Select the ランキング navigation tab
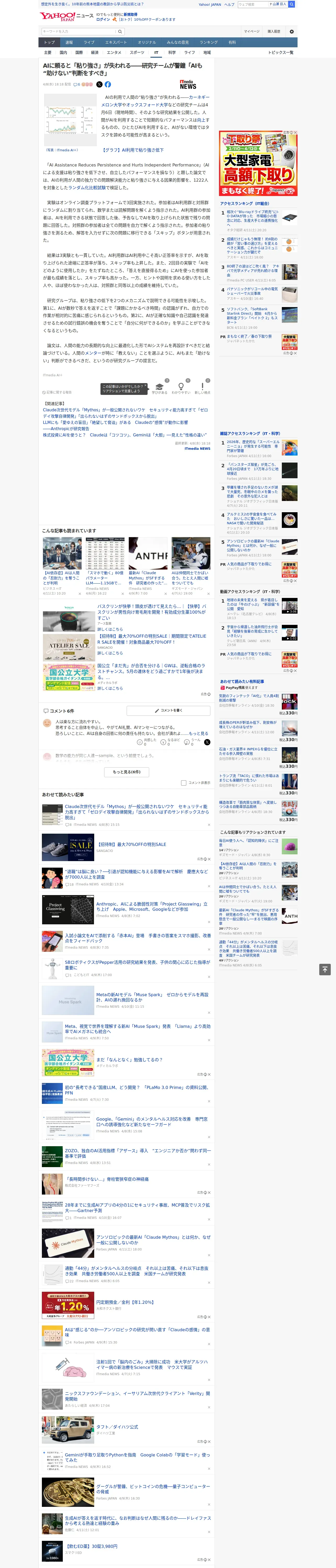 coord(209,43)
